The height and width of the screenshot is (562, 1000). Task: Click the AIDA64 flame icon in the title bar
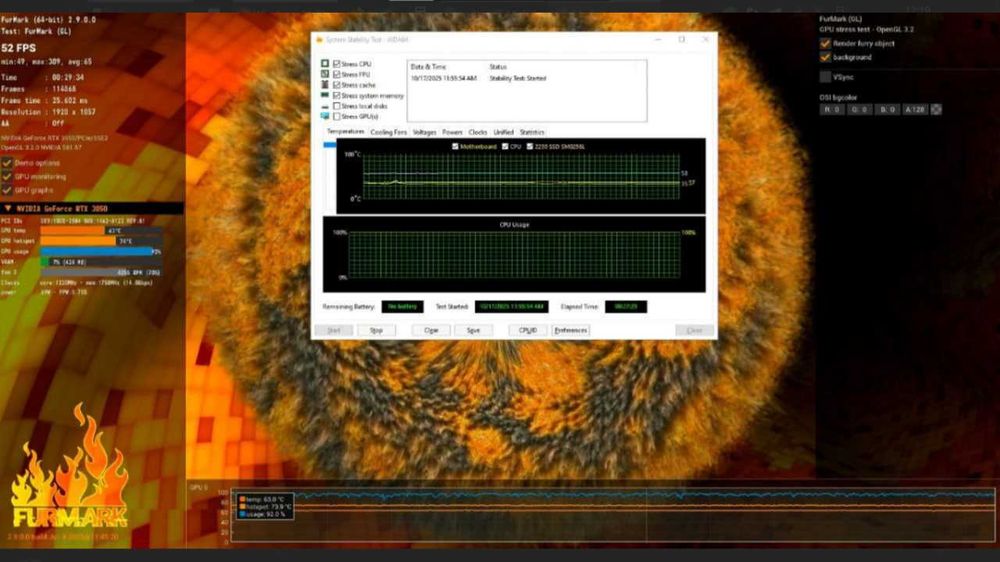pyautogui.click(x=320, y=40)
